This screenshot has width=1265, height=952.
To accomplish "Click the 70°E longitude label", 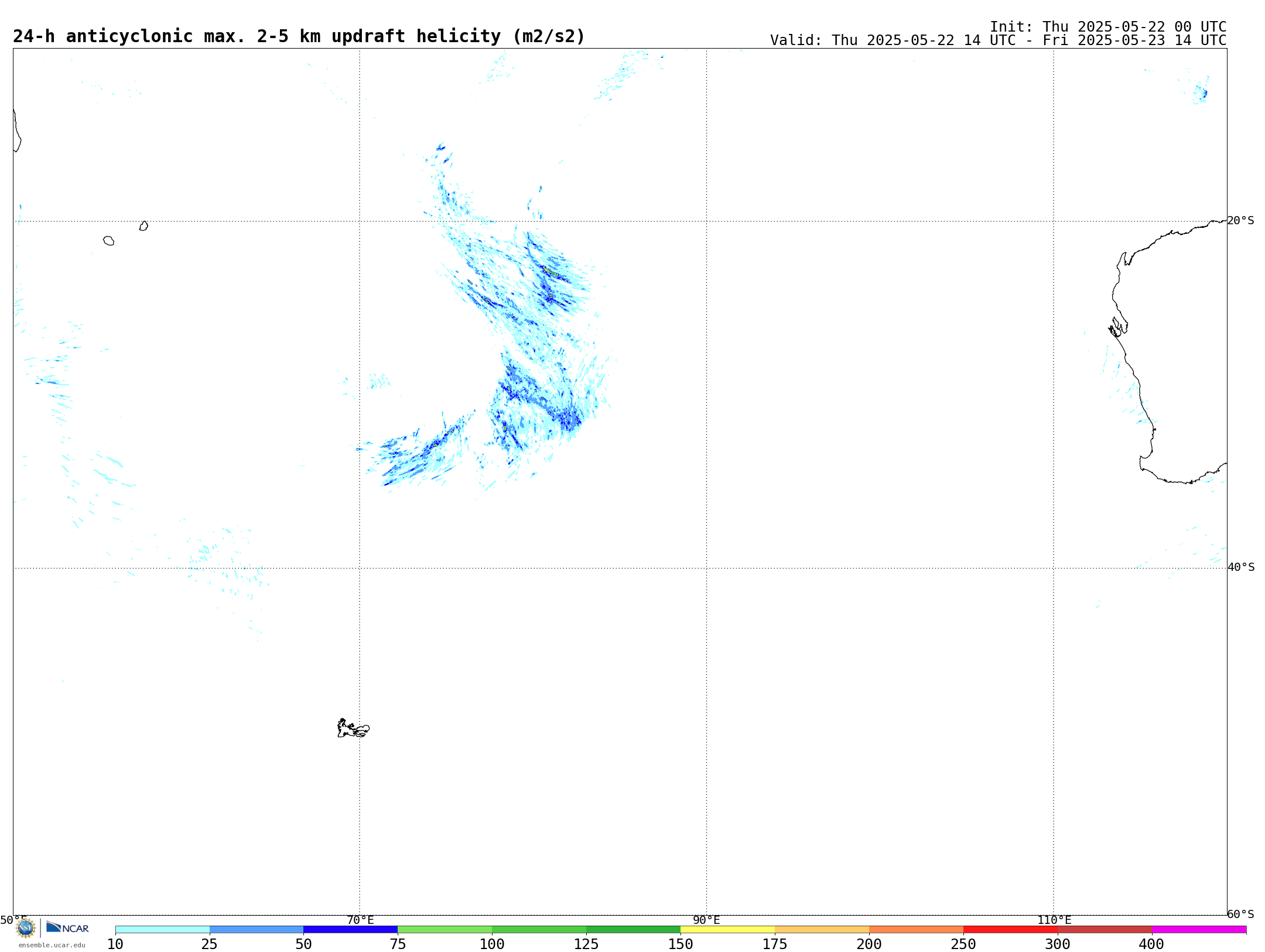I will [x=360, y=920].
